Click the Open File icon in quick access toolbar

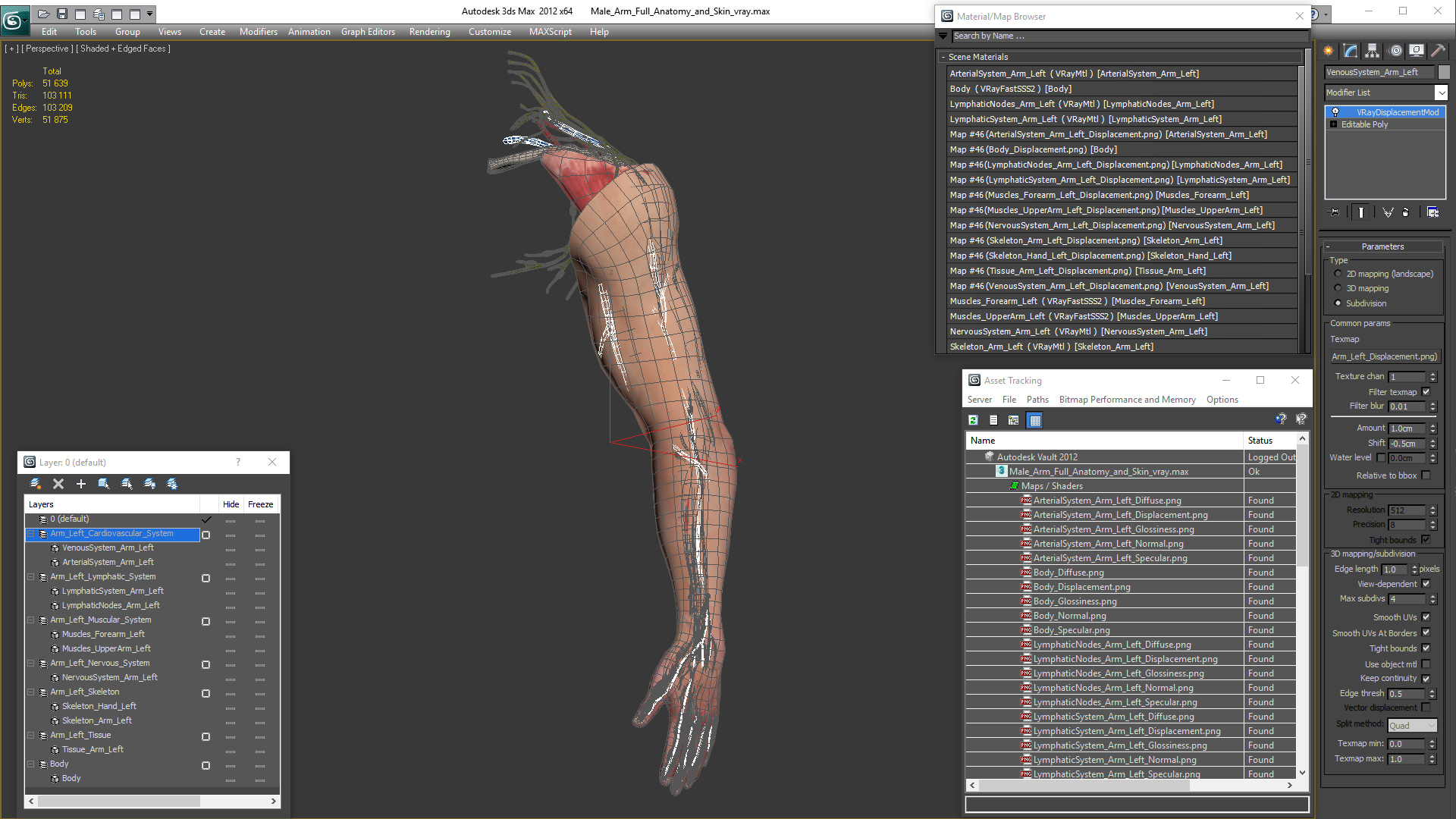click(x=44, y=14)
